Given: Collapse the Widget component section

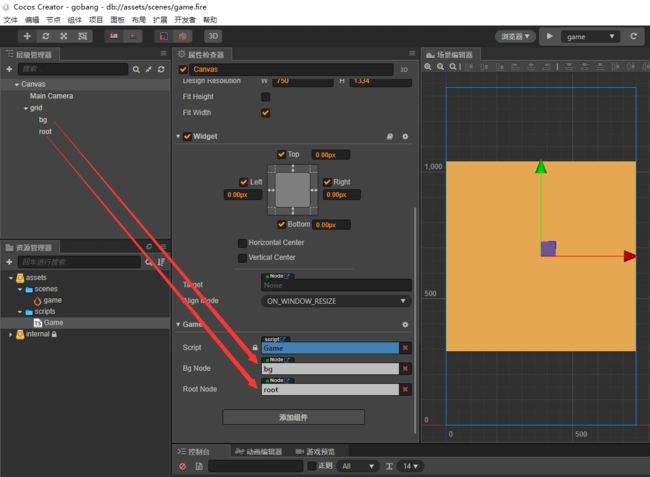Looking at the screenshot, I should click(x=178, y=136).
